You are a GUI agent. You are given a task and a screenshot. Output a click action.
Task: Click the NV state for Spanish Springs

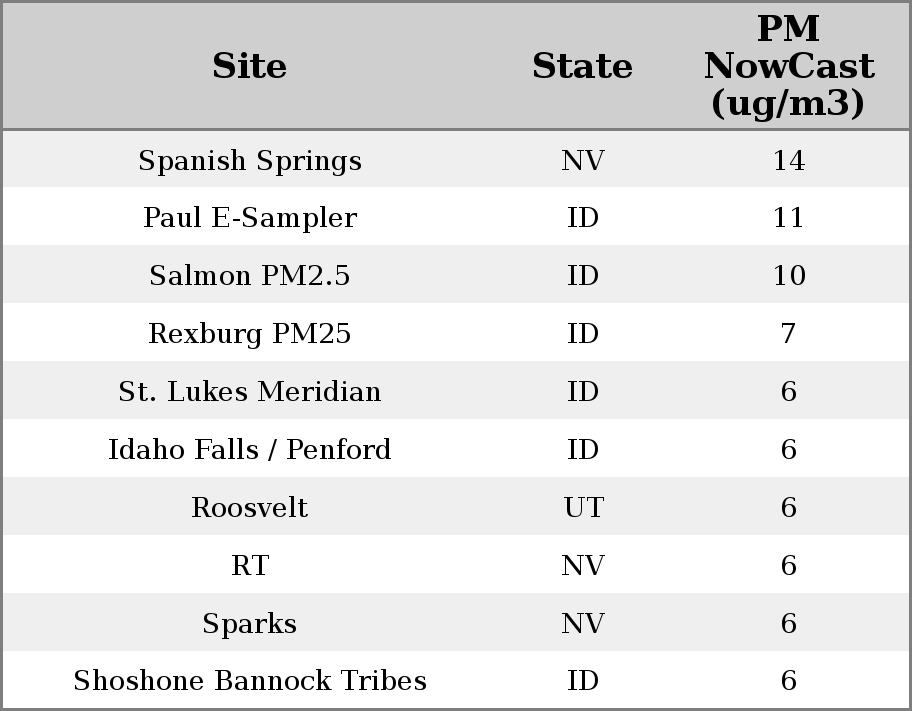pyautogui.click(x=582, y=161)
